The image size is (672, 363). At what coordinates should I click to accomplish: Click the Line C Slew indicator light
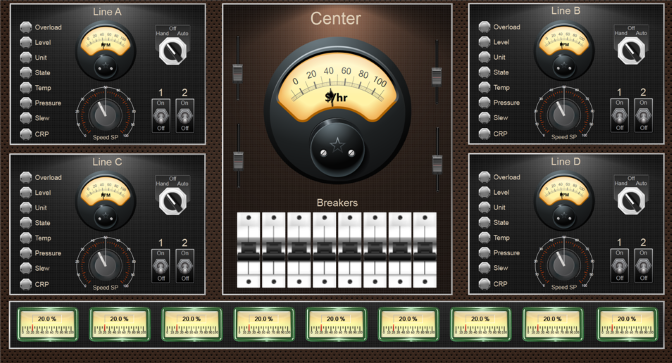26,268
